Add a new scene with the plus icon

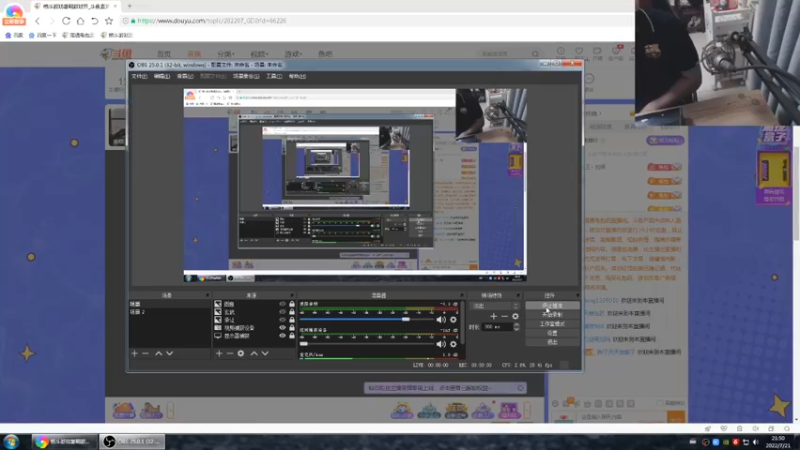pyautogui.click(x=135, y=353)
